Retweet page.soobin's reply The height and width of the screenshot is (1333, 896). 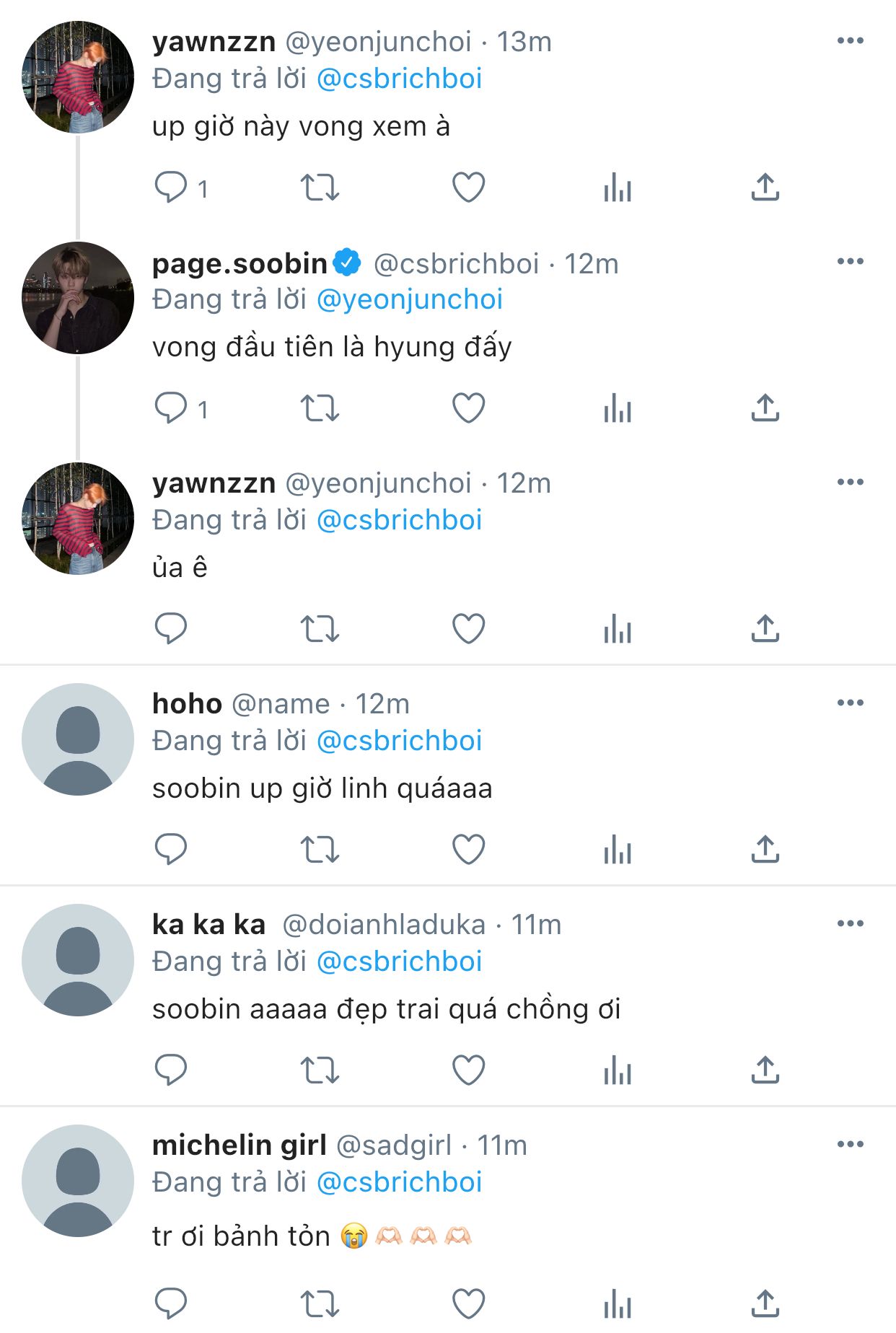pyautogui.click(x=320, y=408)
